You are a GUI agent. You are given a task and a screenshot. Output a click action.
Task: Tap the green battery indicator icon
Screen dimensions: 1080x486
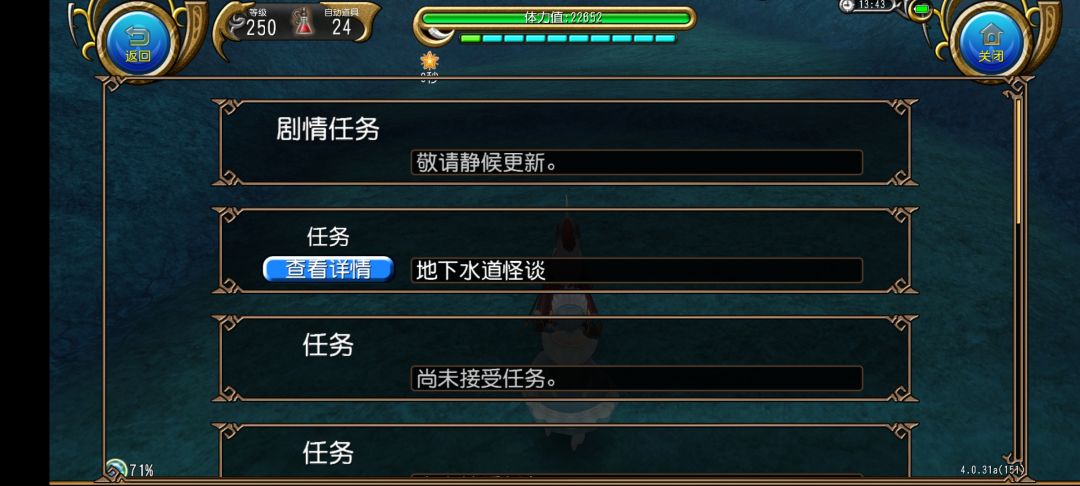pyautogui.click(x=922, y=9)
